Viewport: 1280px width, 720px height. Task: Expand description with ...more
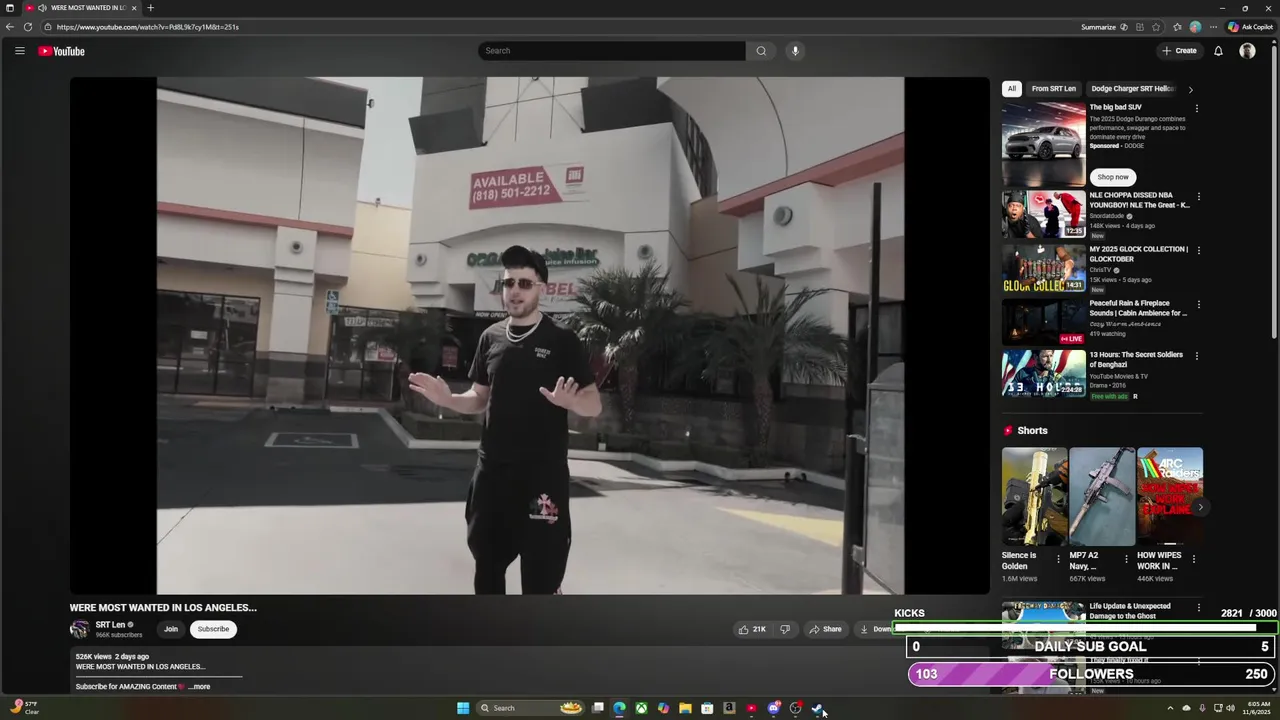[x=199, y=687]
